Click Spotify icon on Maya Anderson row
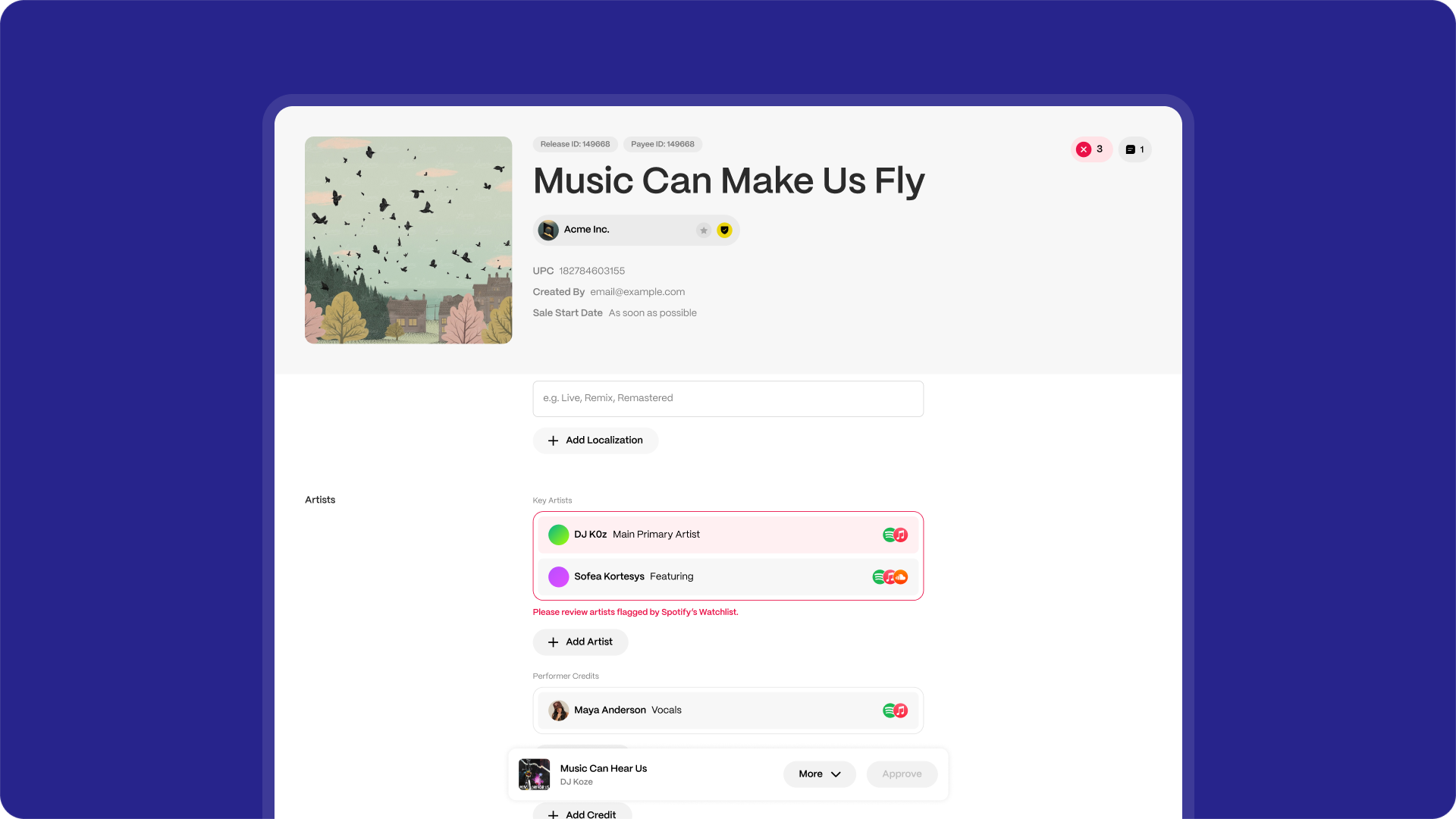 pyautogui.click(x=889, y=711)
